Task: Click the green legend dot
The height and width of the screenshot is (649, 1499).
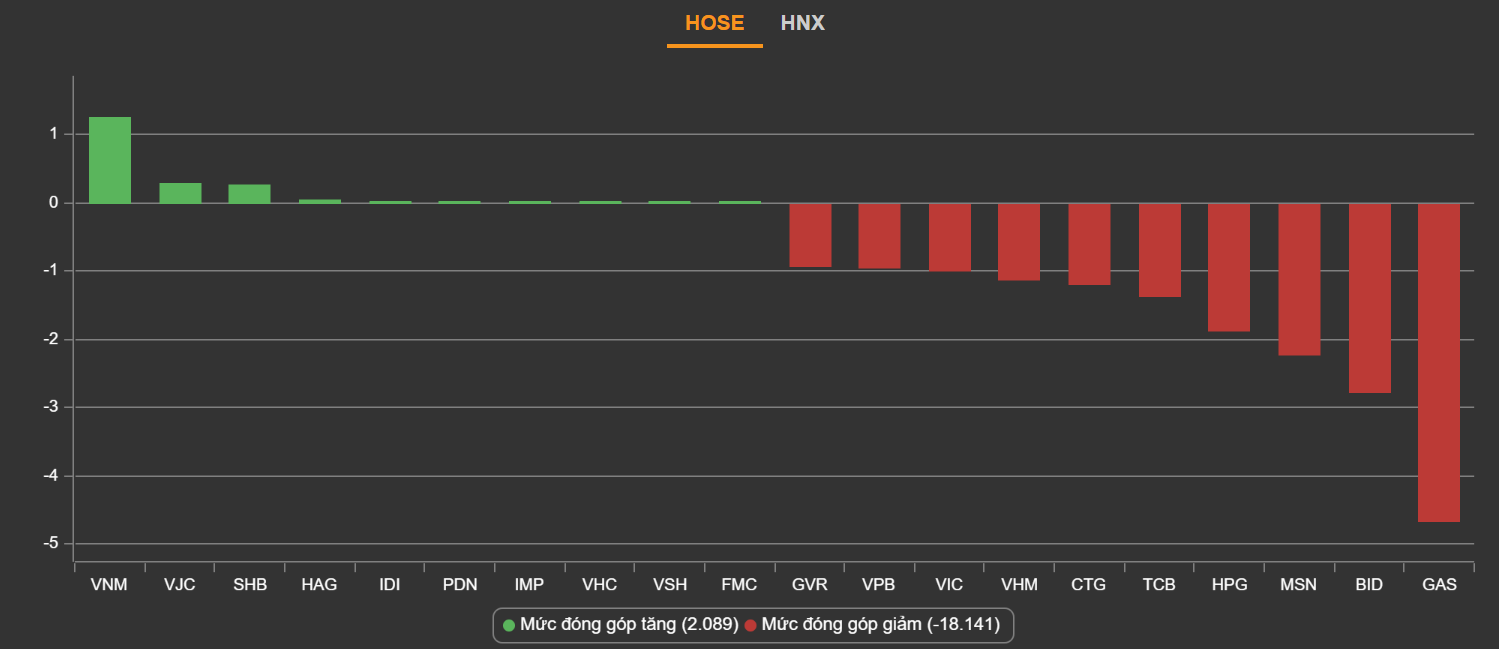Action: pyautogui.click(x=509, y=625)
